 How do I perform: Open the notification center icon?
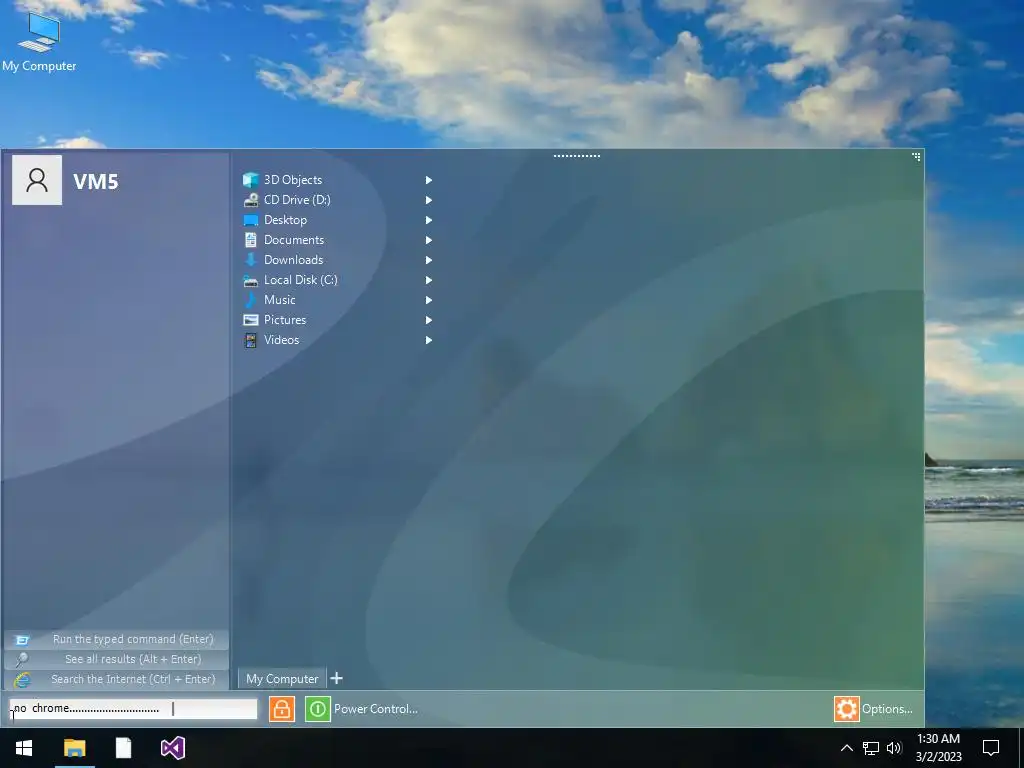(991, 748)
